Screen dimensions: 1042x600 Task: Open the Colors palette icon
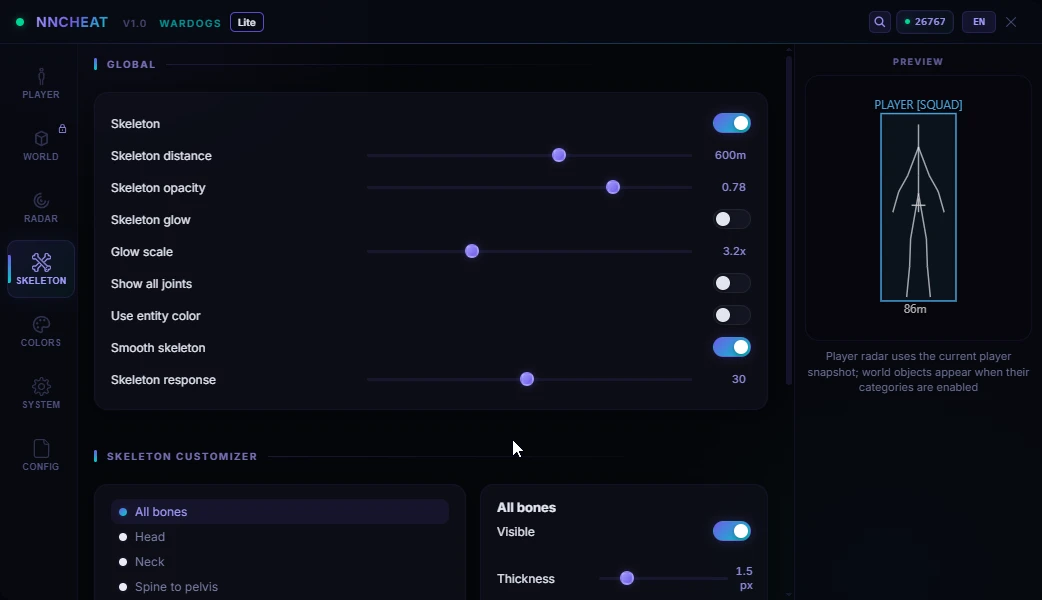pyautogui.click(x=41, y=324)
